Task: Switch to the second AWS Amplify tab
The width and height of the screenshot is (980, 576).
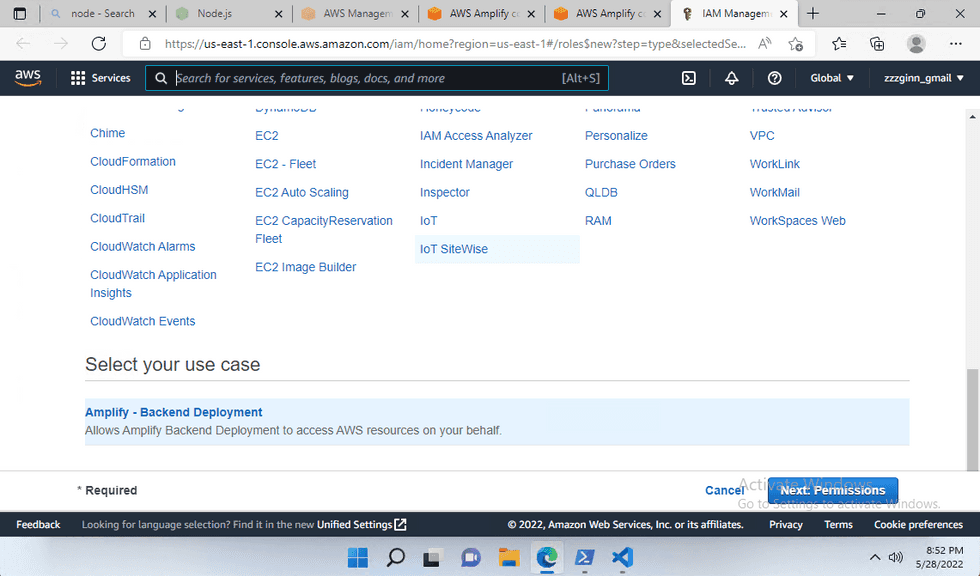Action: [608, 13]
